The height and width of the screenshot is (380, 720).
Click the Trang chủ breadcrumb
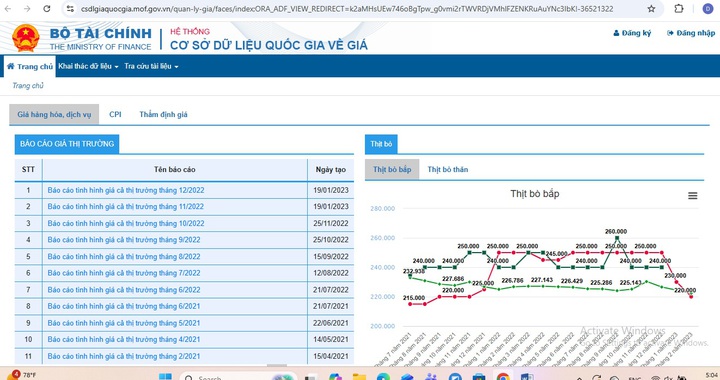[28, 86]
